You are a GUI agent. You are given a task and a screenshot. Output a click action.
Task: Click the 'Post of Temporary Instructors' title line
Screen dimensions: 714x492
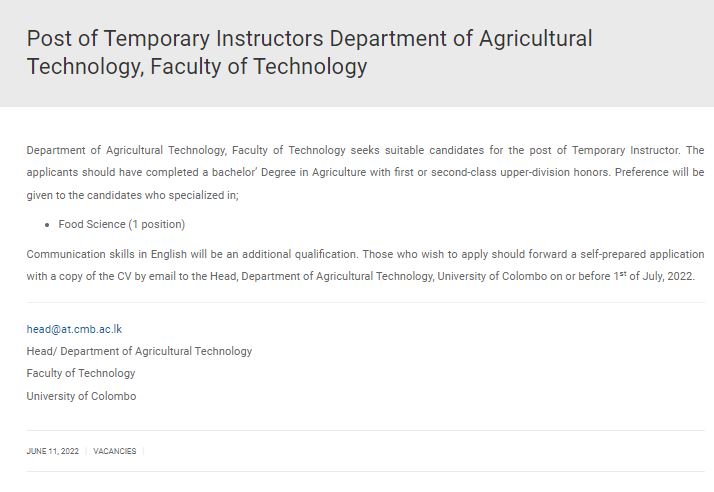310,38
